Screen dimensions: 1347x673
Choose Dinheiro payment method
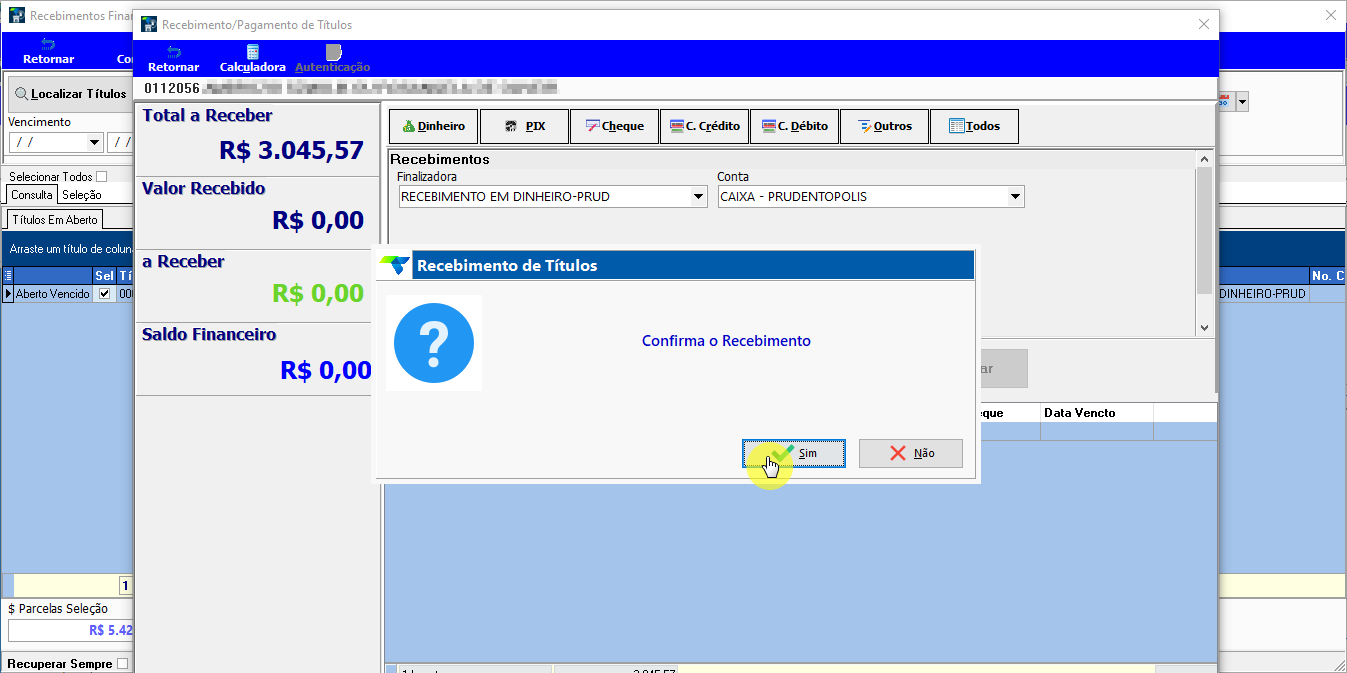[x=434, y=126]
